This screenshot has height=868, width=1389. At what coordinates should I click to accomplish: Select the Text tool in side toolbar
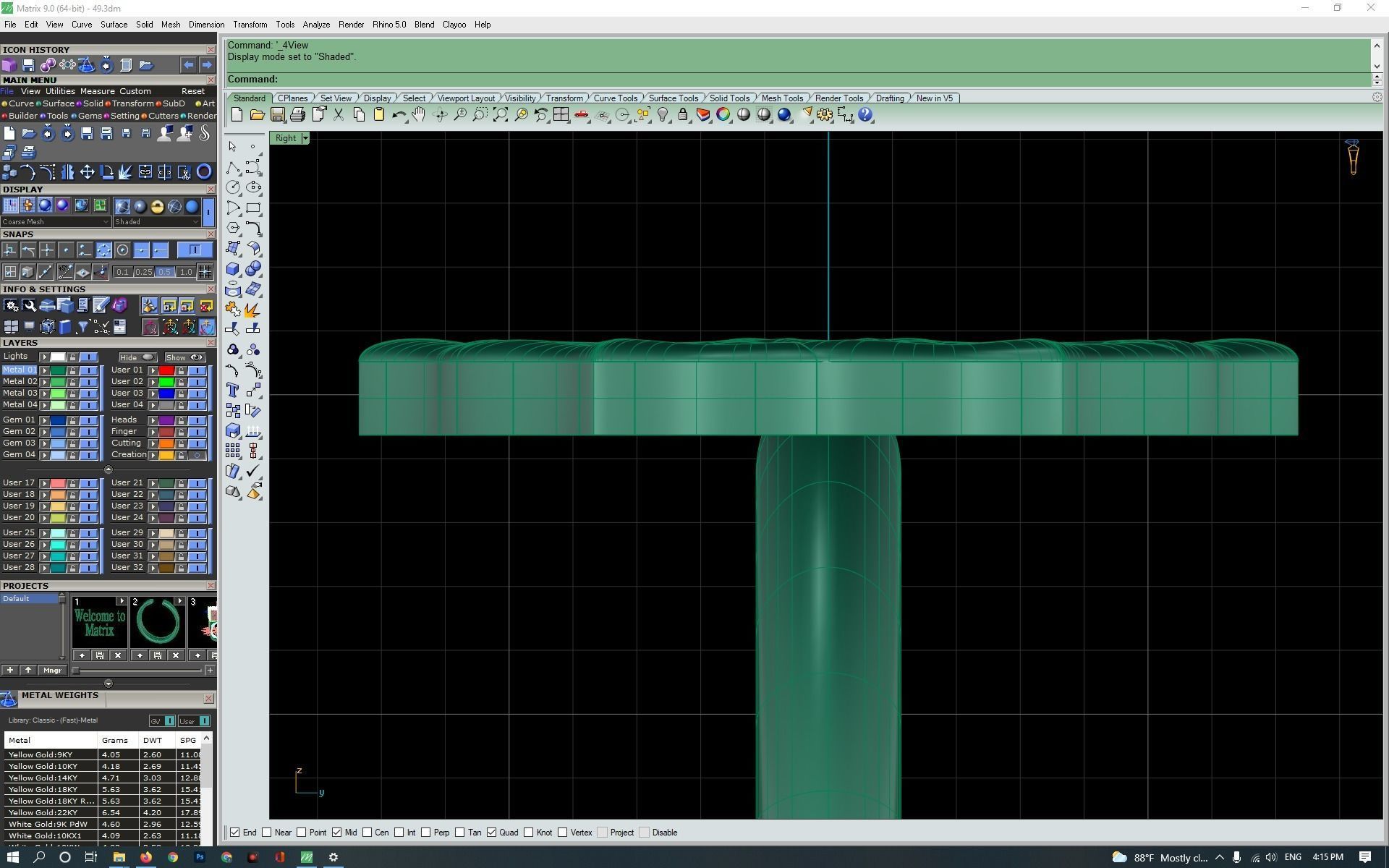(233, 391)
